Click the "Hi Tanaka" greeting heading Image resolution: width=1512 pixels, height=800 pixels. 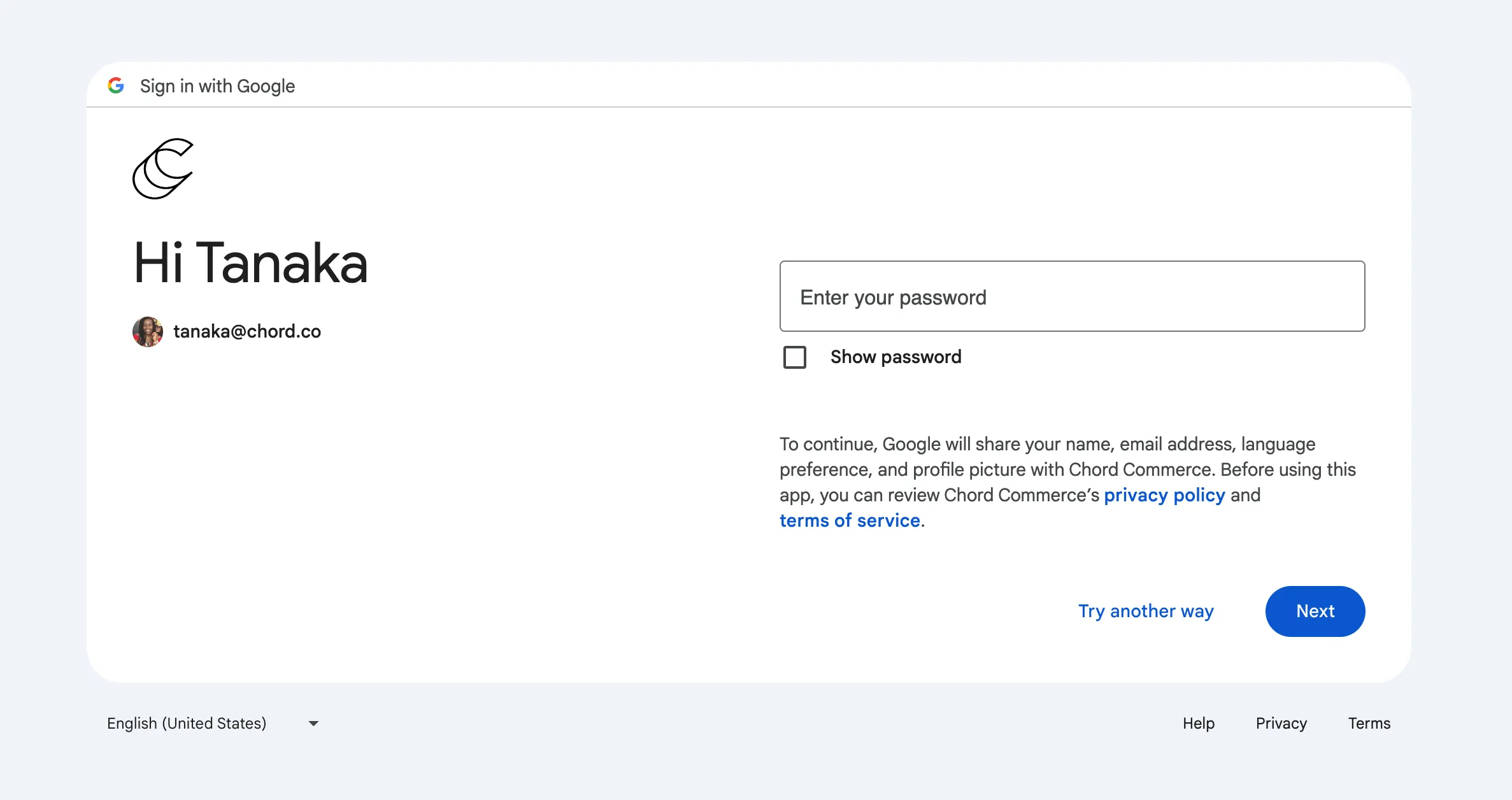tap(251, 263)
